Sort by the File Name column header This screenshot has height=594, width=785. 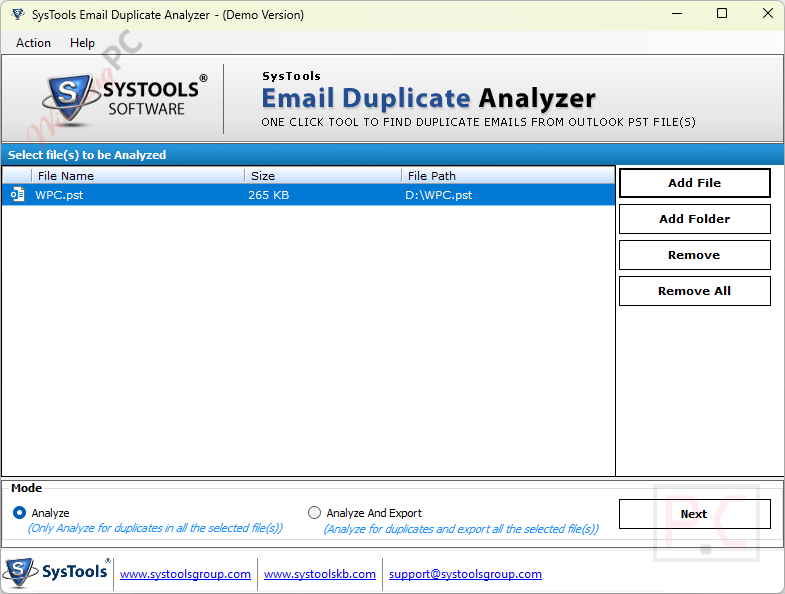pos(138,176)
